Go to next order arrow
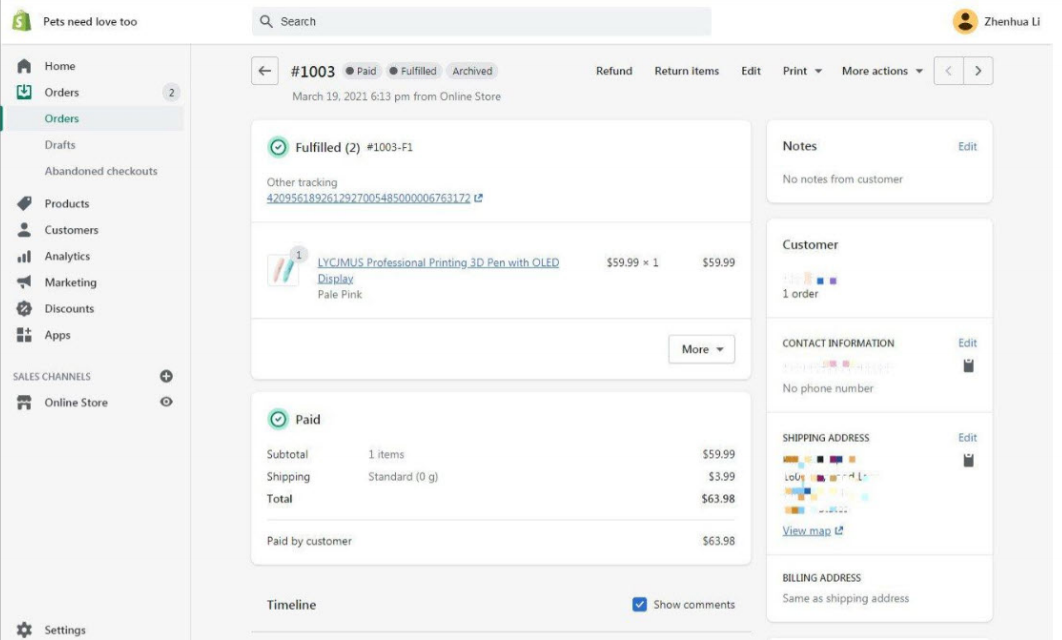 click(x=978, y=71)
